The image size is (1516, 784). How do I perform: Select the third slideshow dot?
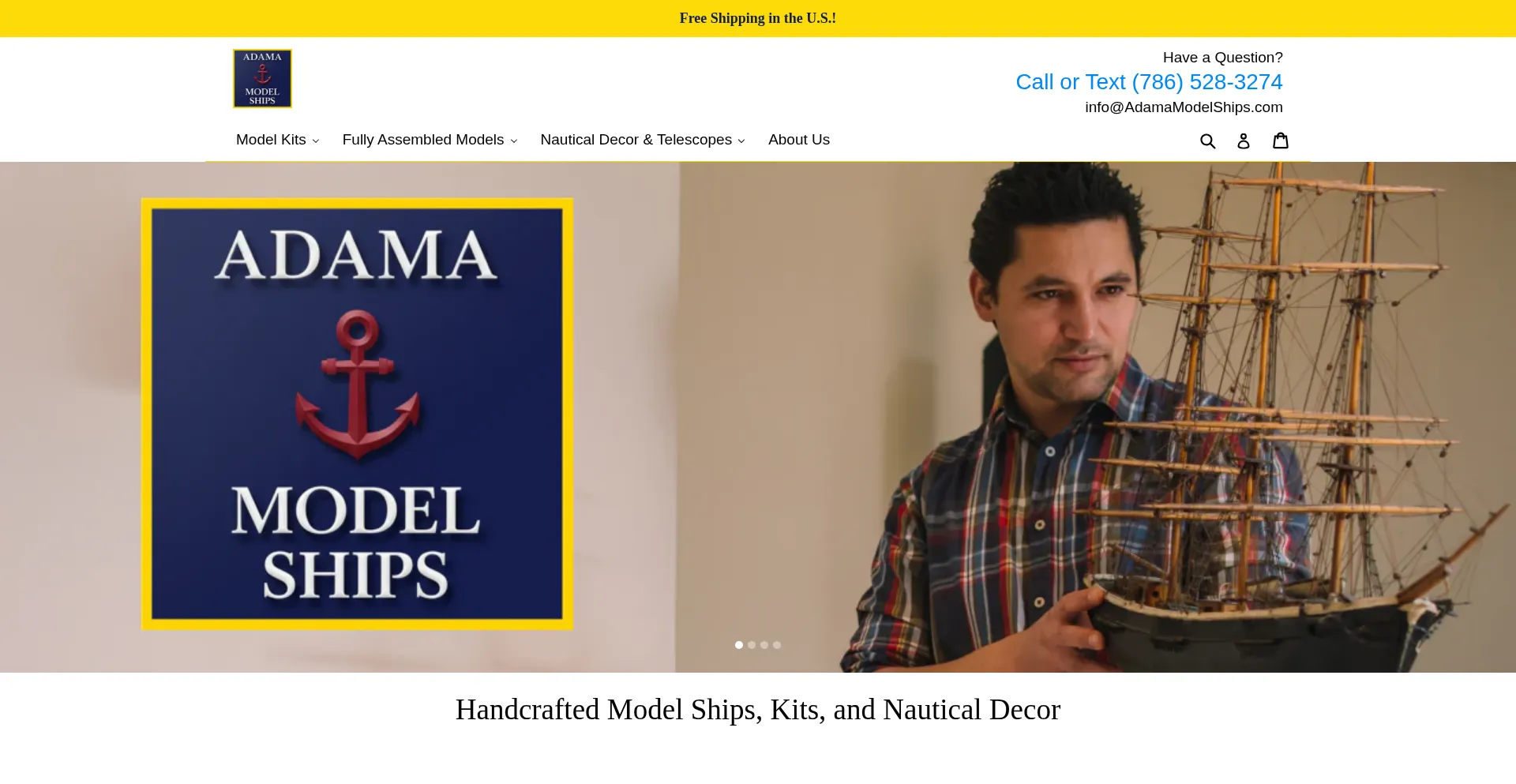(x=764, y=645)
